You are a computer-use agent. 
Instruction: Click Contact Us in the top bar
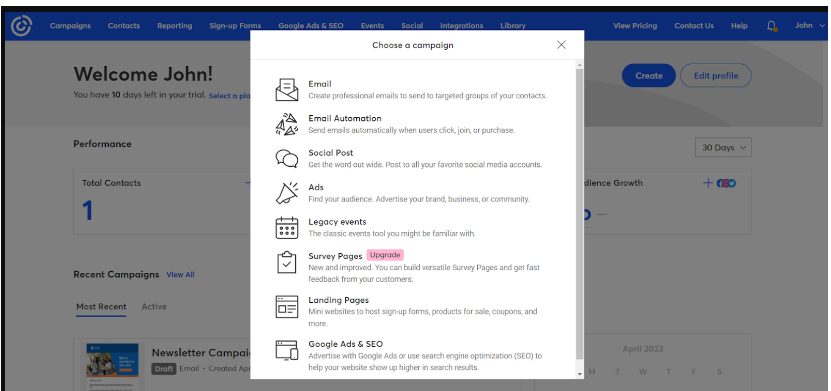pyautogui.click(x=694, y=25)
